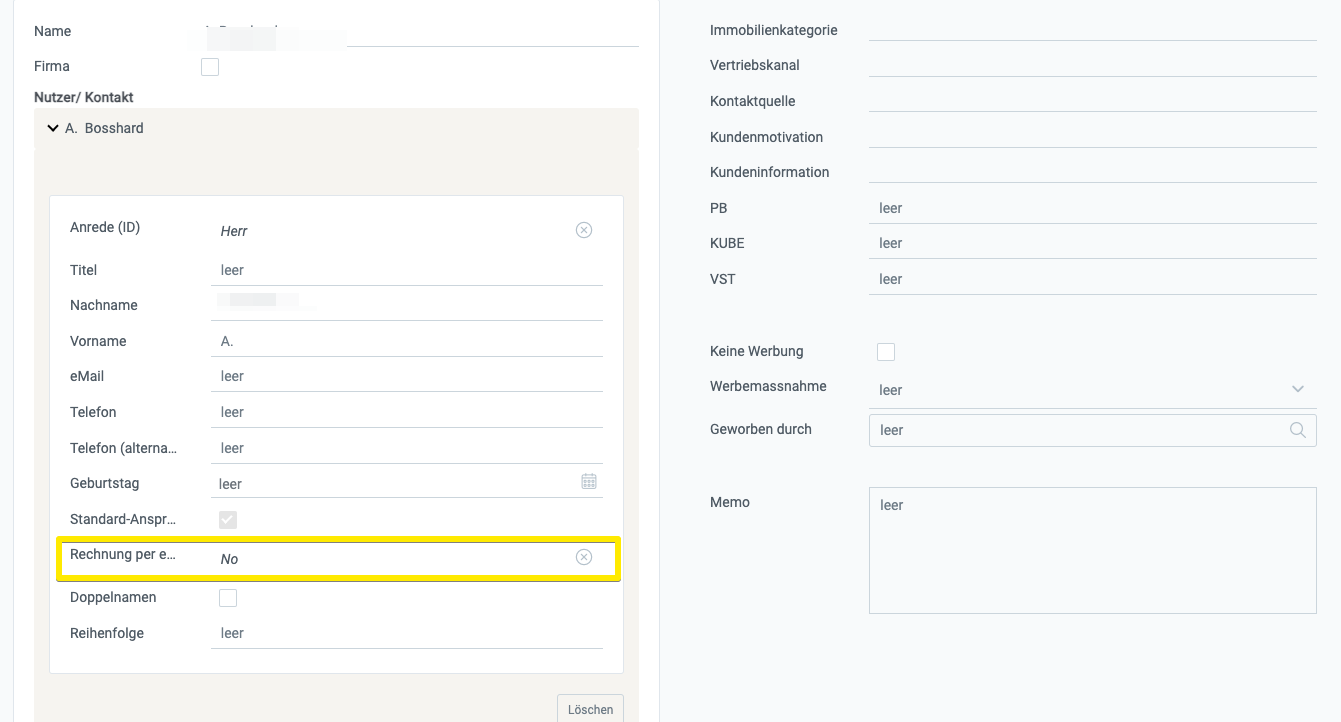Clear the Anrede (ID) value Herr
Viewport: 1341px width, 722px height.
584,230
